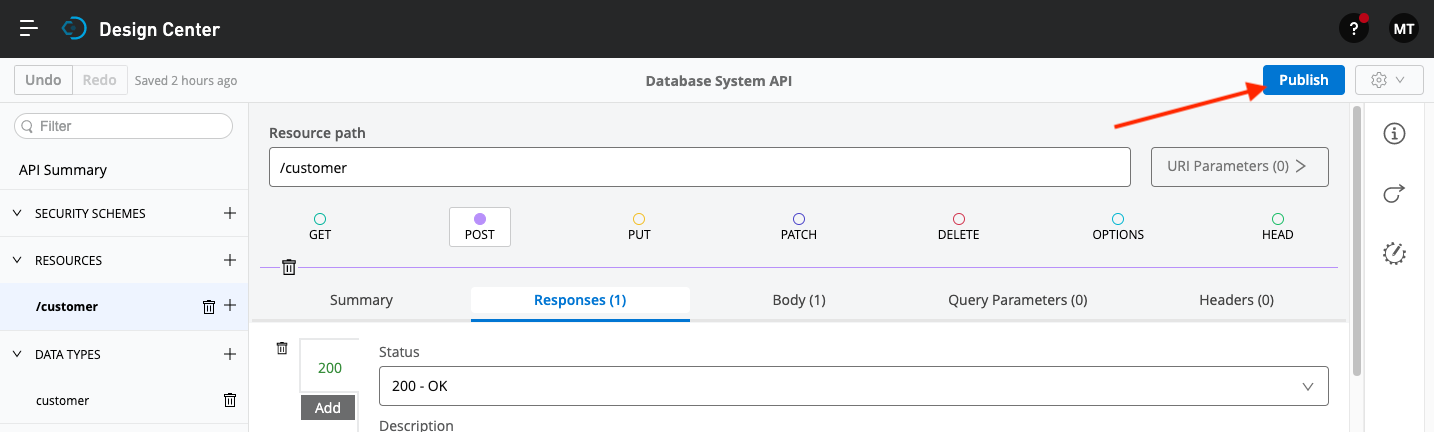This screenshot has height=432, width=1434.
Task: Select the GET method
Action: point(320,226)
